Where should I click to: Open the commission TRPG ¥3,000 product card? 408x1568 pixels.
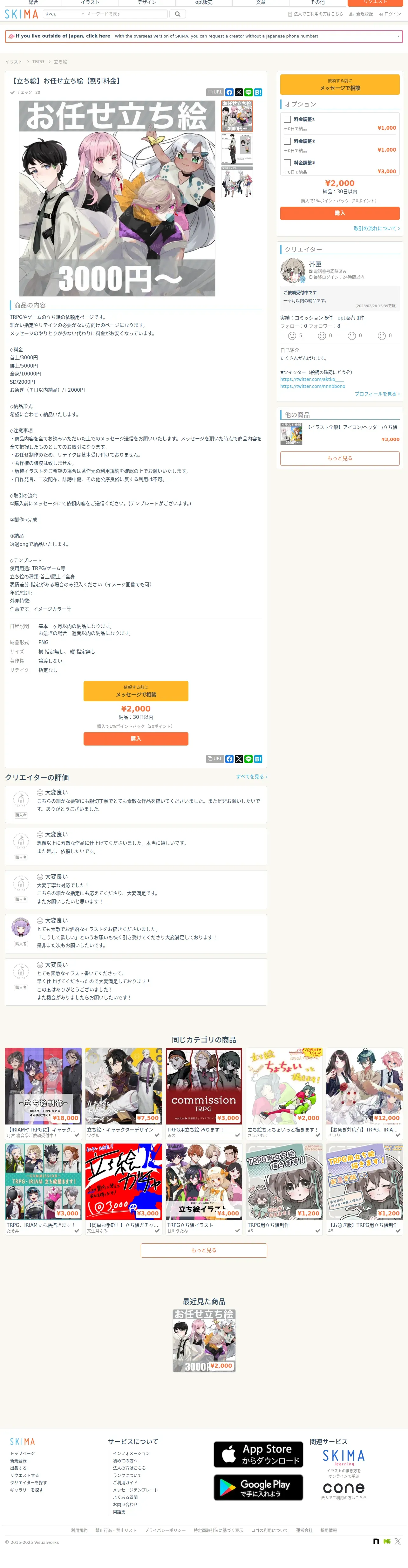[x=204, y=1093]
